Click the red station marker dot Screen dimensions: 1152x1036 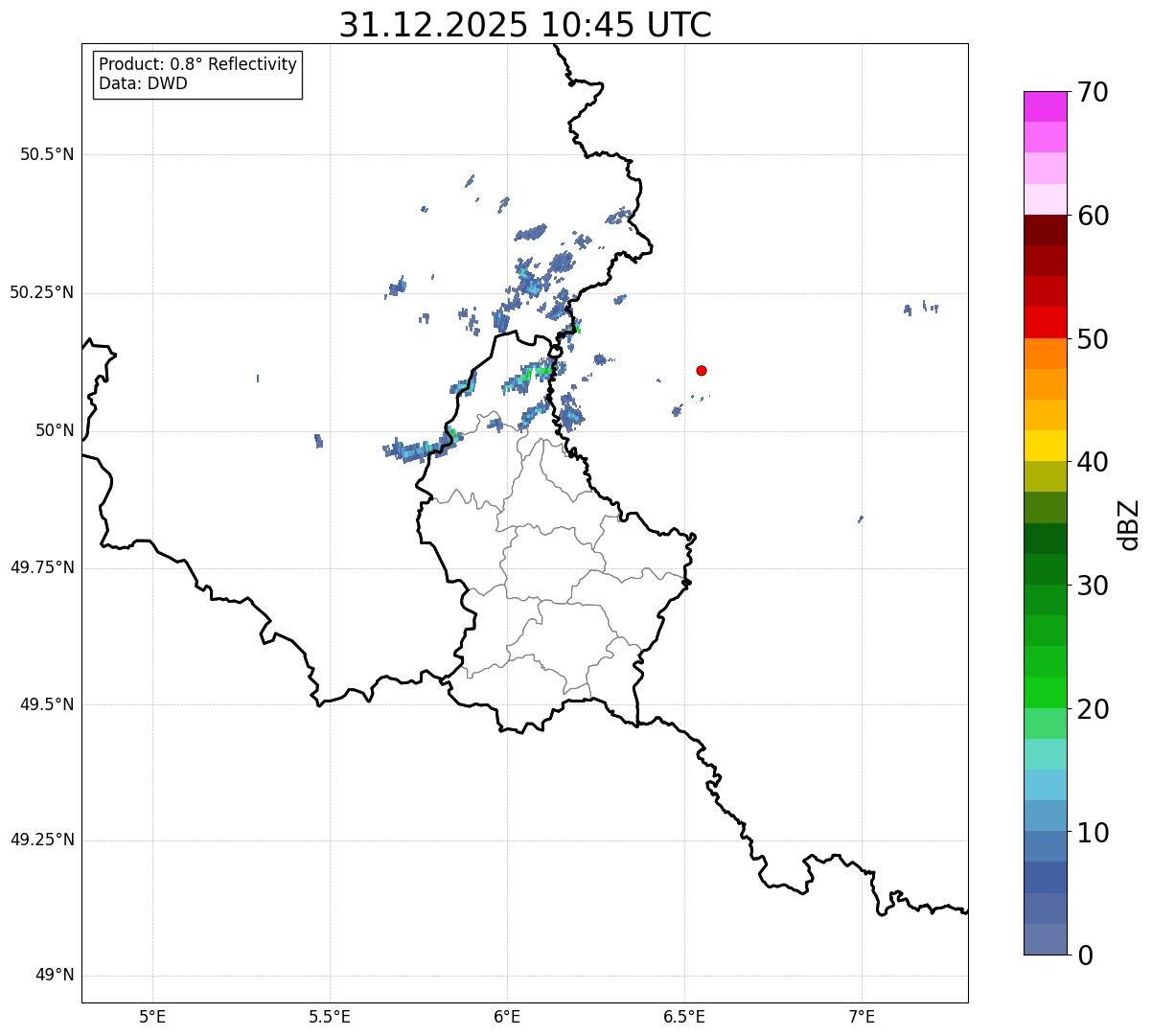(702, 370)
